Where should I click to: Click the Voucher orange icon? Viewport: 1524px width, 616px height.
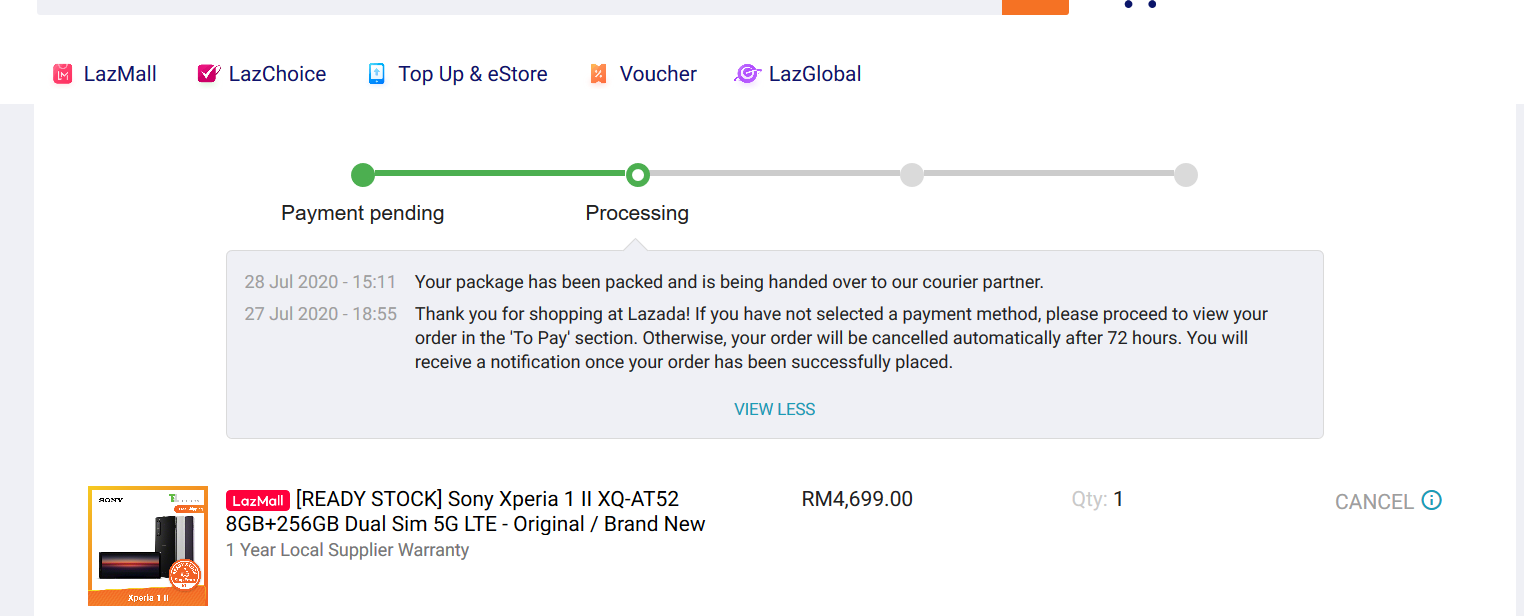(598, 74)
